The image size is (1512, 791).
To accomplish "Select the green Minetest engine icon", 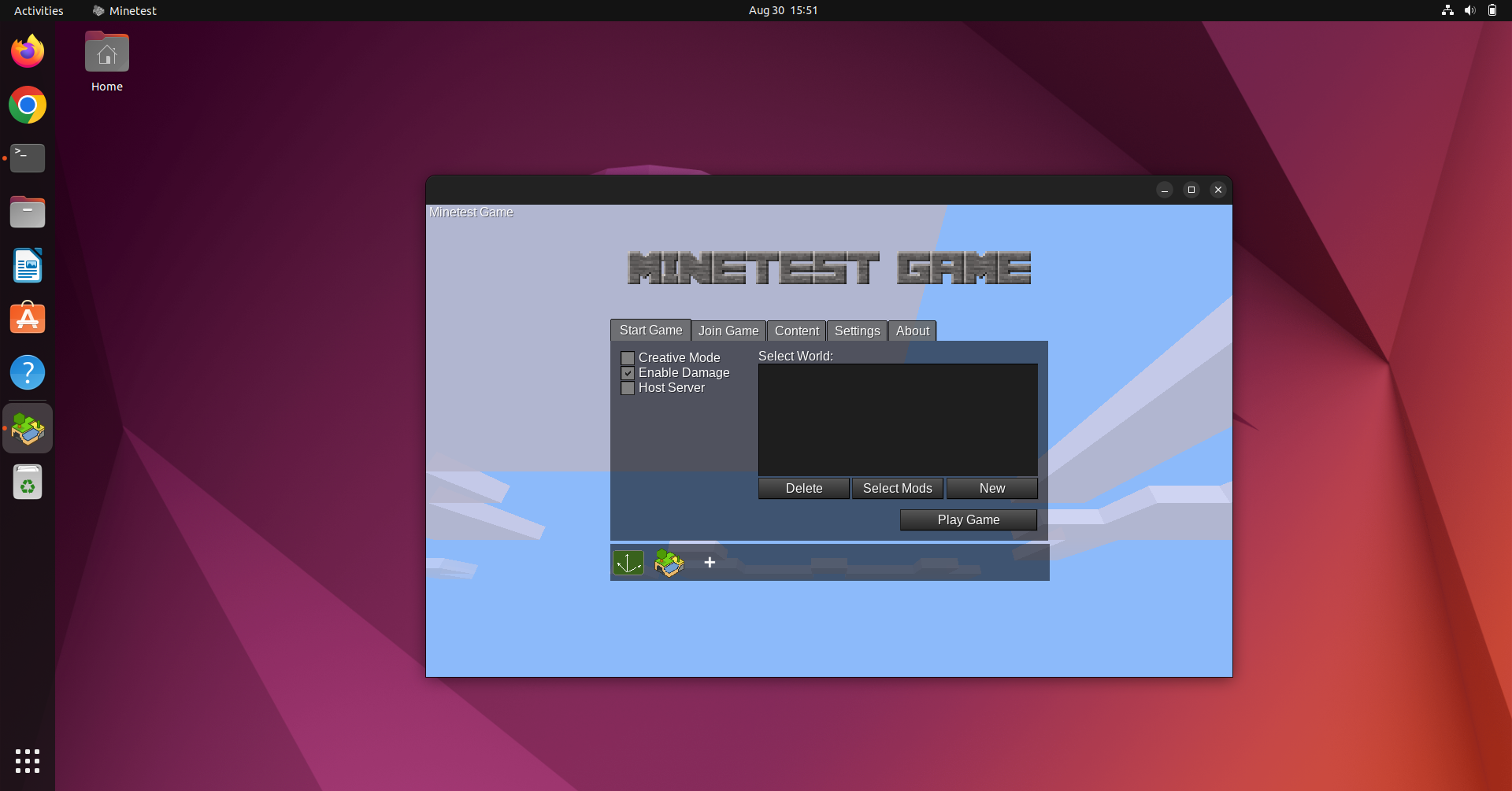I will (x=628, y=562).
